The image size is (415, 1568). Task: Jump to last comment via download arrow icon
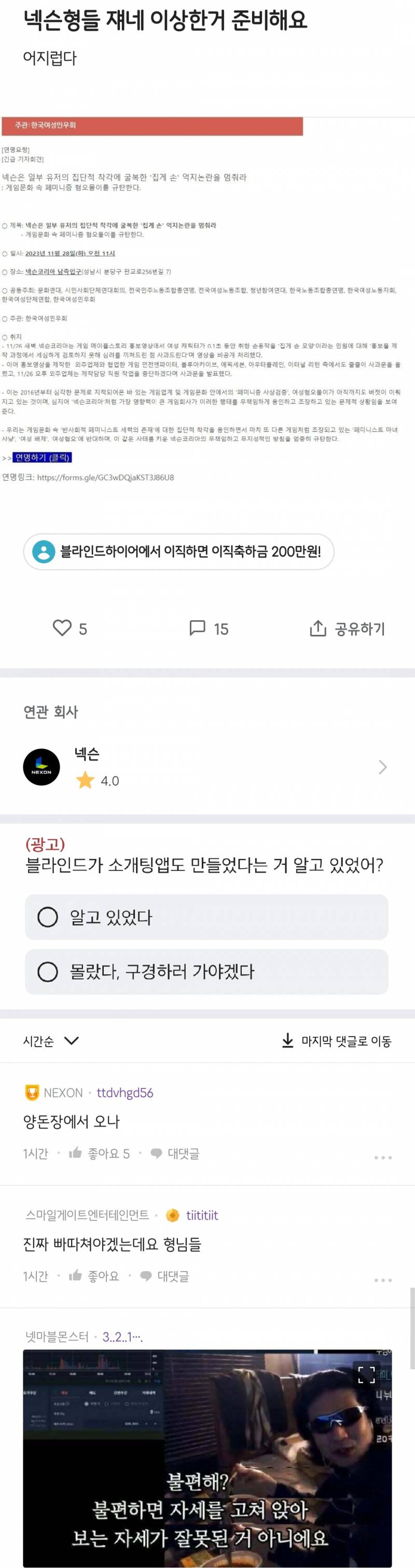pos(286,1041)
